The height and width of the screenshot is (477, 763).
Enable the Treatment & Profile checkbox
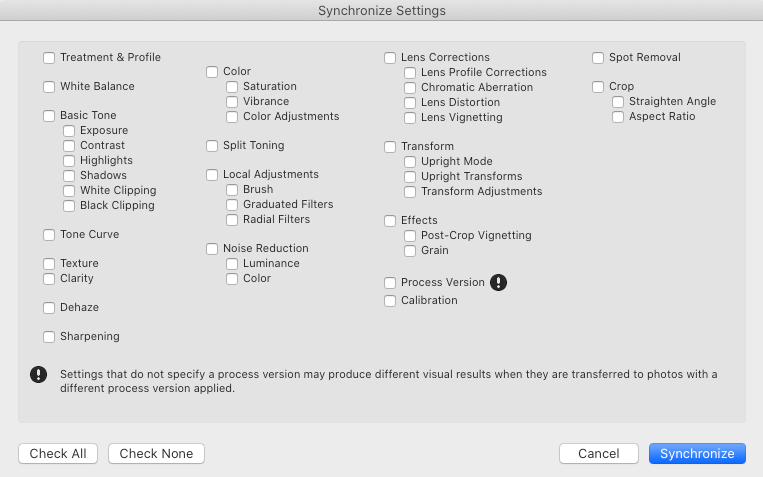49,58
